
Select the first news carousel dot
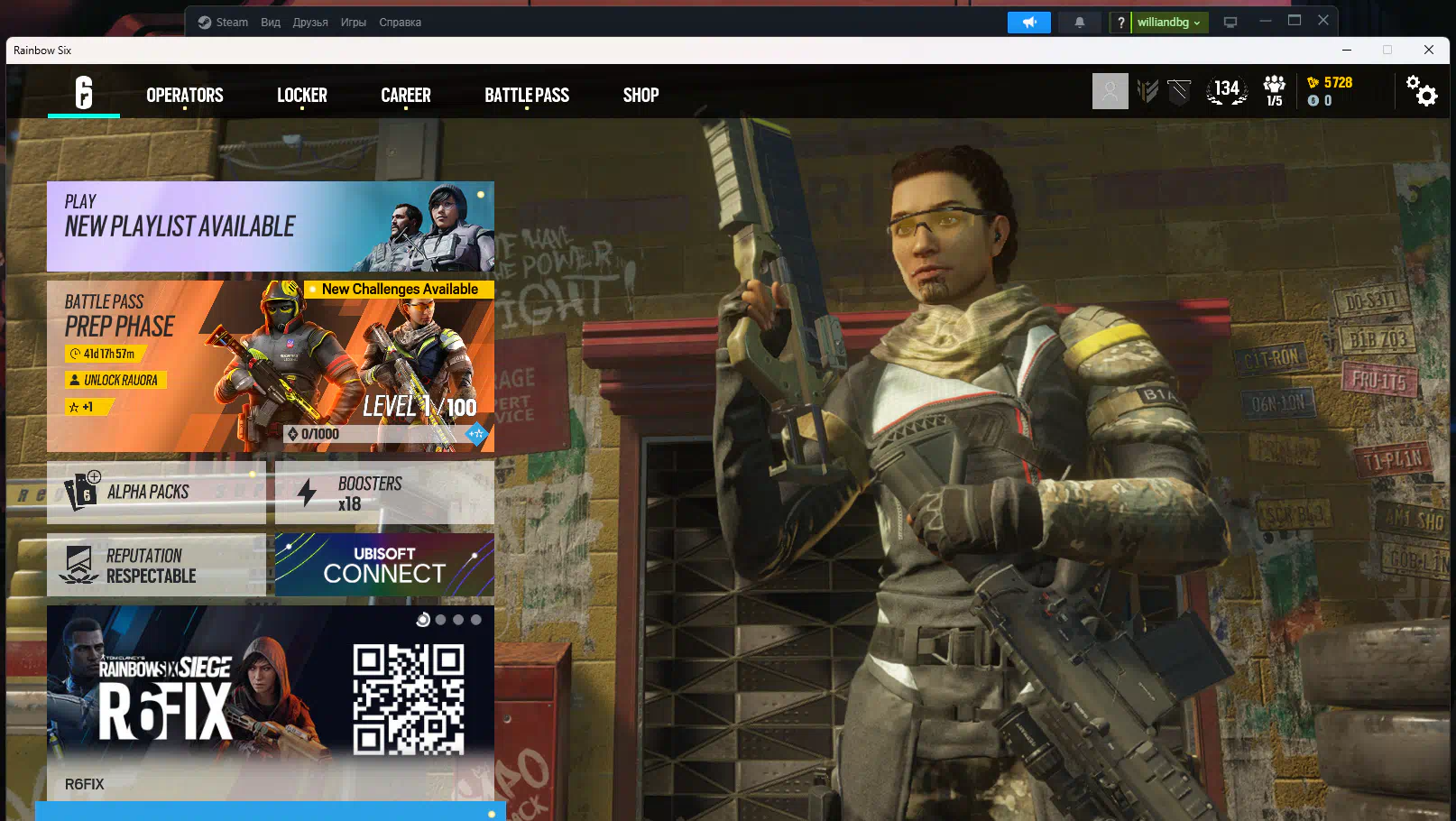tap(423, 620)
